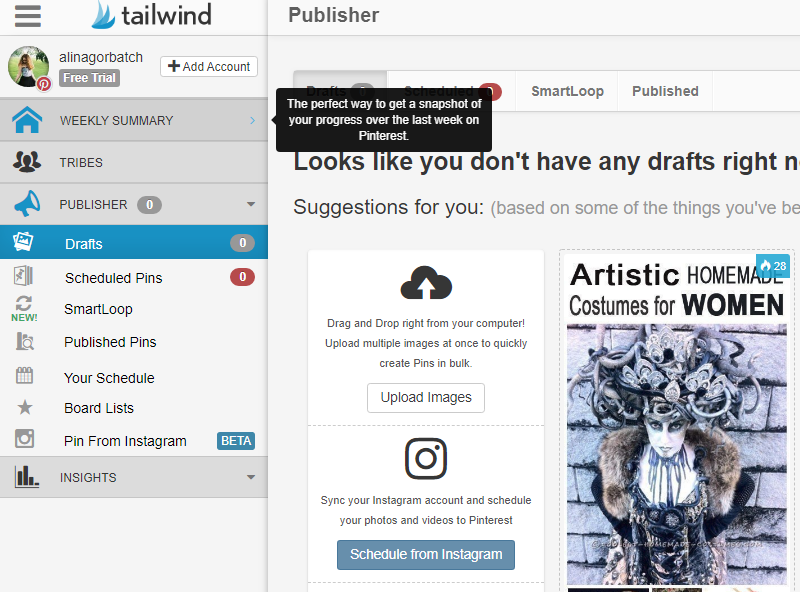Click the Publisher megaphone icon
The image size is (800, 592).
[x=27, y=204]
